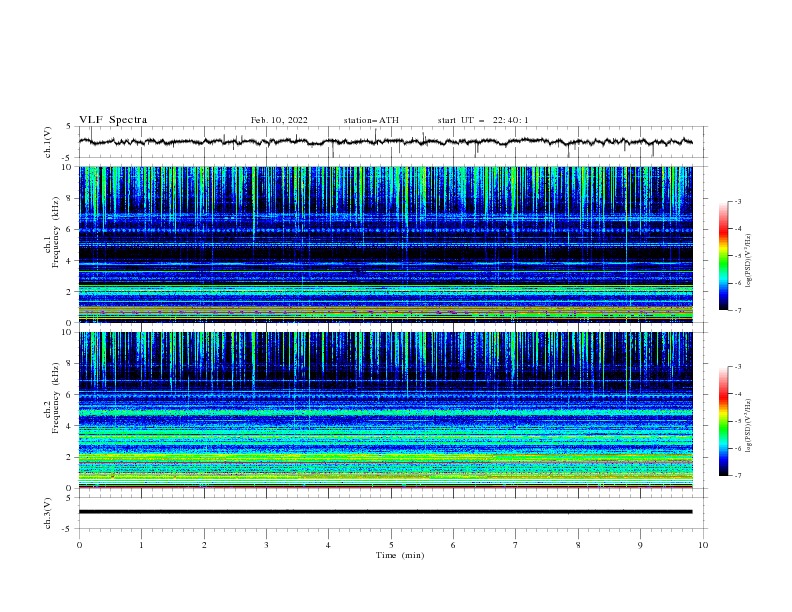Viewport: 792px width, 612px height.
Task: Click the ch.2 color scale bar
Action: [723, 421]
